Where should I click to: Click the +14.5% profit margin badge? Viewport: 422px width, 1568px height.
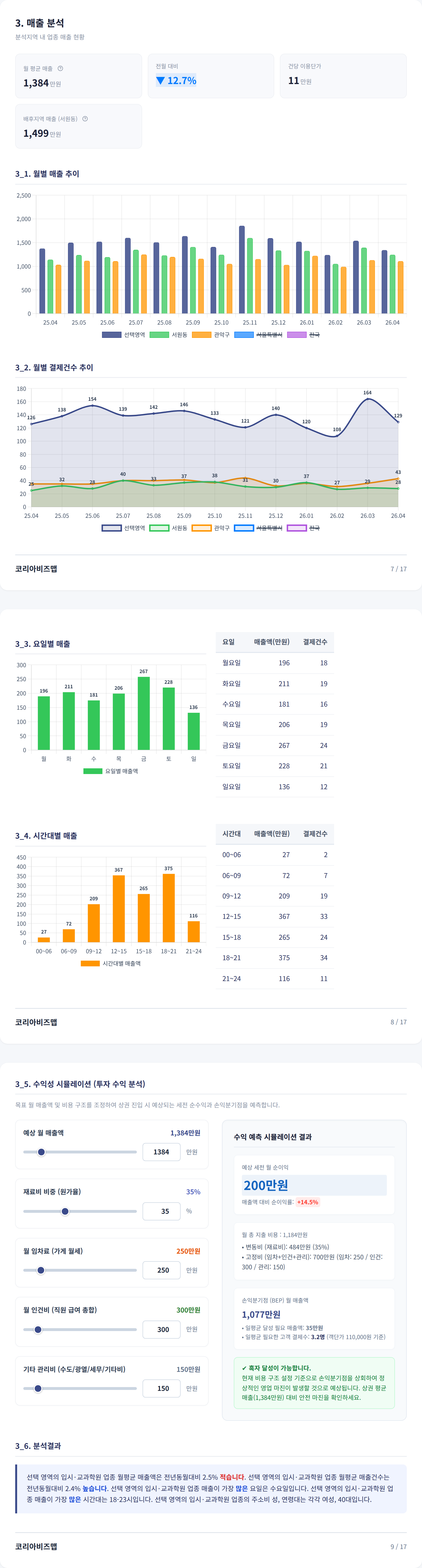point(308,1202)
